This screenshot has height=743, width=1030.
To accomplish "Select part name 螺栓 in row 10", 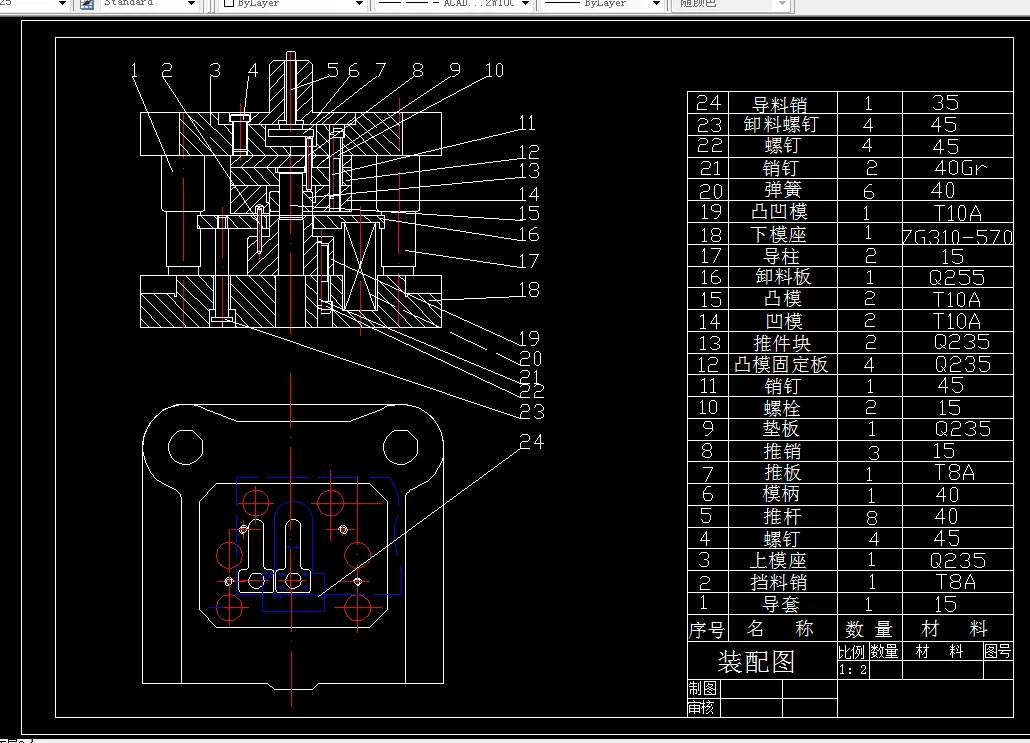I will point(782,408).
